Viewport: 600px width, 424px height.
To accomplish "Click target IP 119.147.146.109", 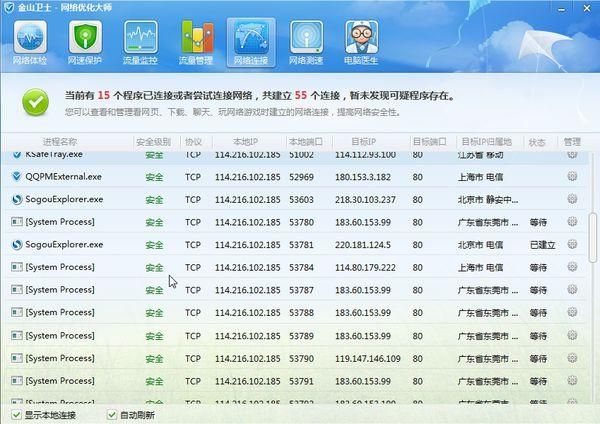I will click(x=368, y=359).
